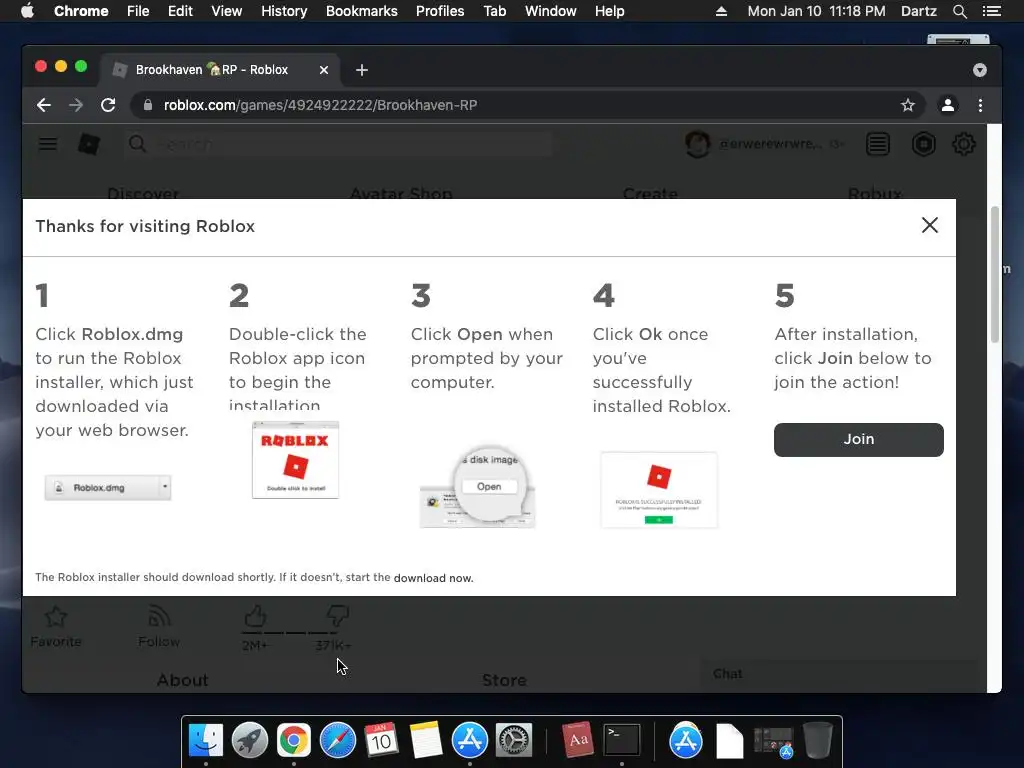The image size is (1024, 768).
Task: Open Calendar from the Dock
Action: pos(381,741)
